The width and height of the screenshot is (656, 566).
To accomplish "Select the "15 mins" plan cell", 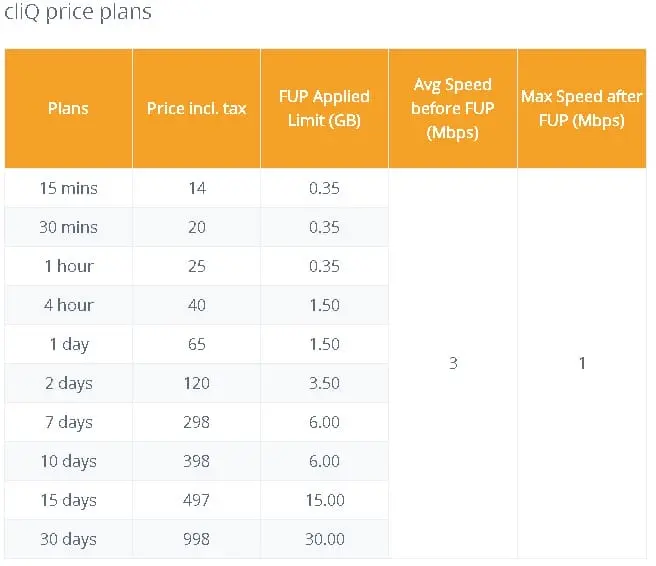I will pos(68,188).
